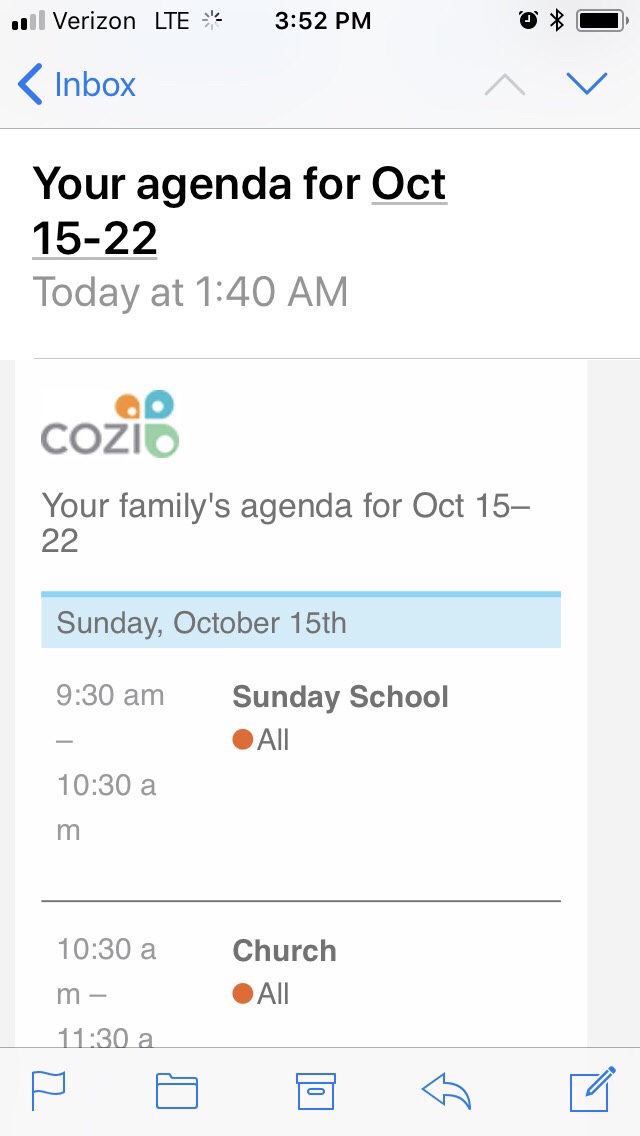Viewport: 640px width, 1136px height.
Task: Open the move-to-folder icon
Action: point(177,1091)
